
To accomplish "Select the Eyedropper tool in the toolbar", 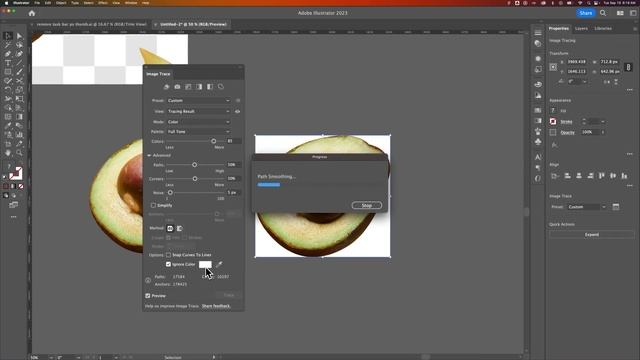I will (x=8, y=126).
